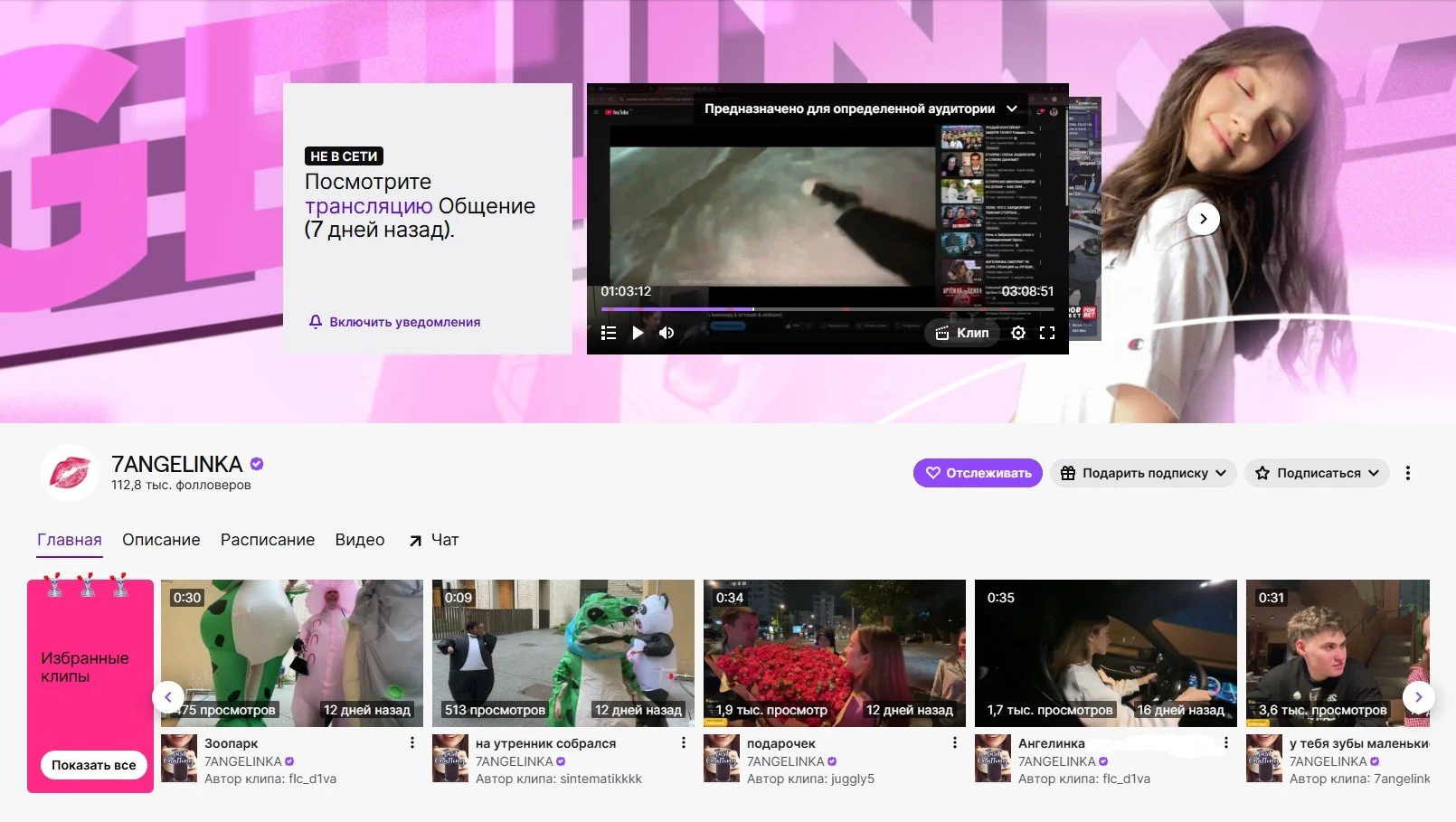1456x822 pixels.
Task: Expand the Подписаться dropdown
Action: [x=1317, y=473]
